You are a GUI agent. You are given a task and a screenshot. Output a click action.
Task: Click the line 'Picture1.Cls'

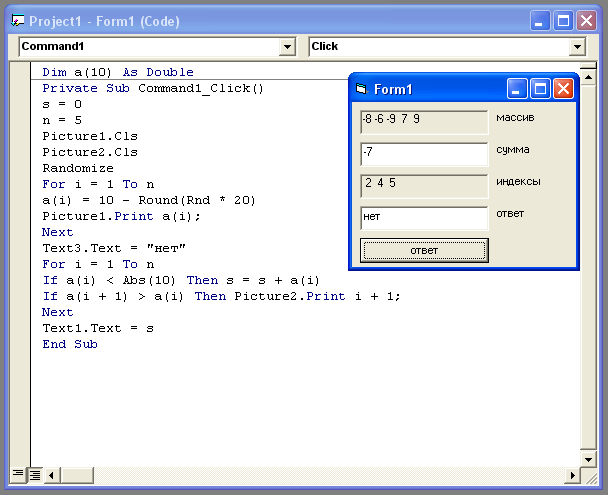pos(90,136)
